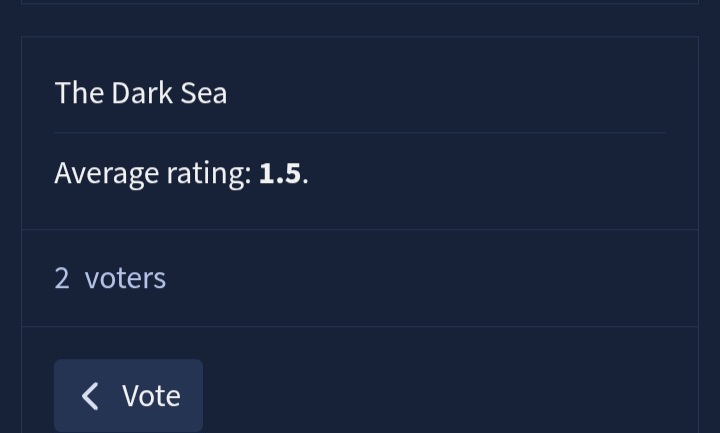
Task: Click the empty area right of The Dark Sea
Action: pyautogui.click(x=450, y=93)
